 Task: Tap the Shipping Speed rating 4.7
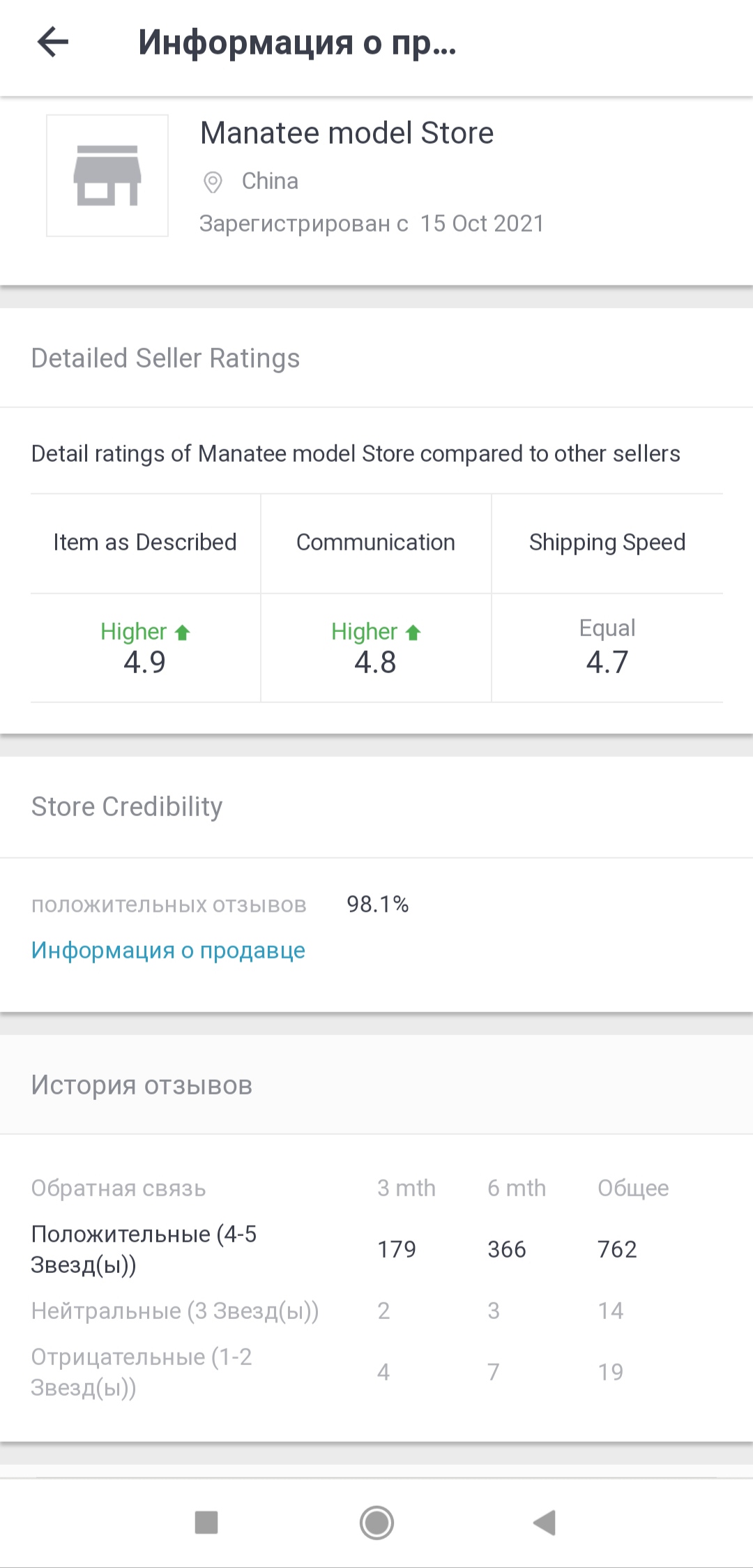click(x=607, y=662)
